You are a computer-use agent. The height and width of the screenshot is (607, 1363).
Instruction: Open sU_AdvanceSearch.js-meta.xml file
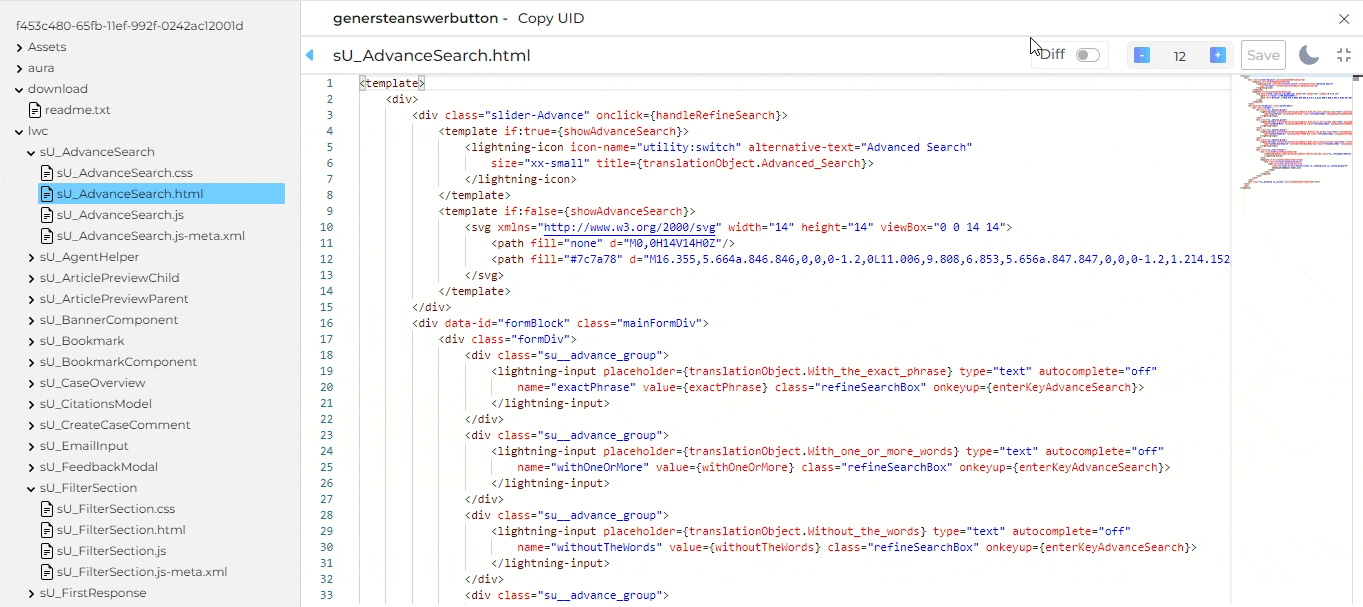[150, 236]
